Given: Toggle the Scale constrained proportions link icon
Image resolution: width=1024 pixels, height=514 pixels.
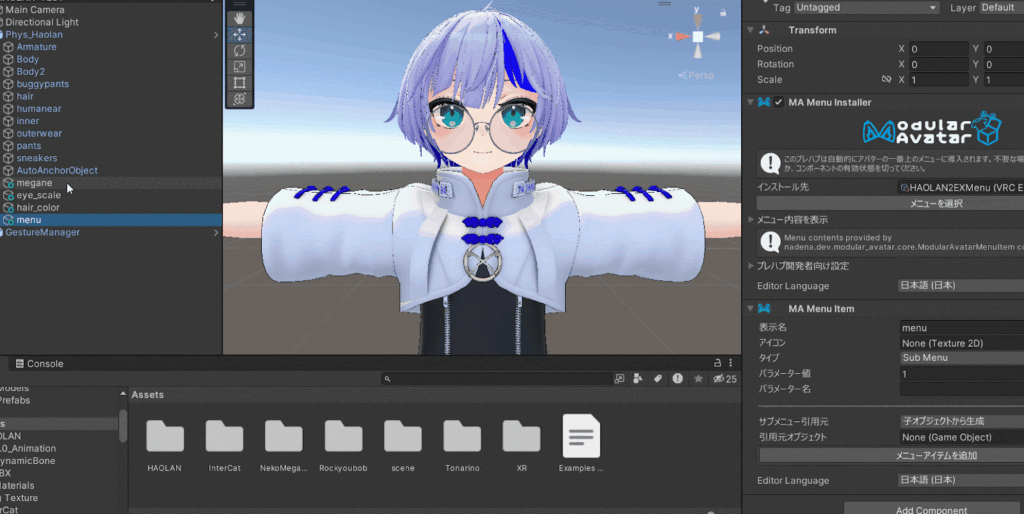Looking at the screenshot, I should click(x=886, y=79).
